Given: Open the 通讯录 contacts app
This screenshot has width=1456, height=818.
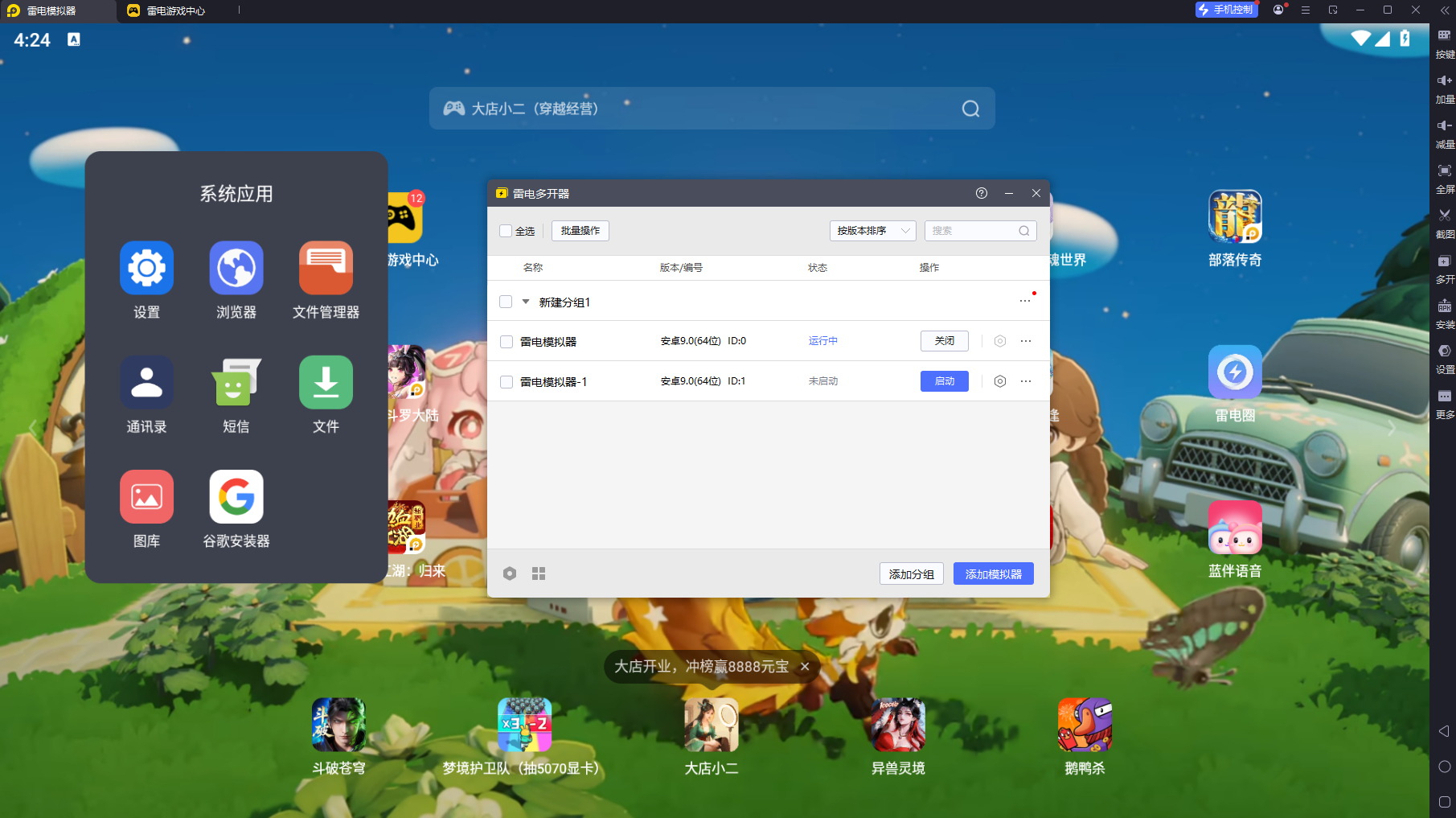Looking at the screenshot, I should [x=146, y=382].
